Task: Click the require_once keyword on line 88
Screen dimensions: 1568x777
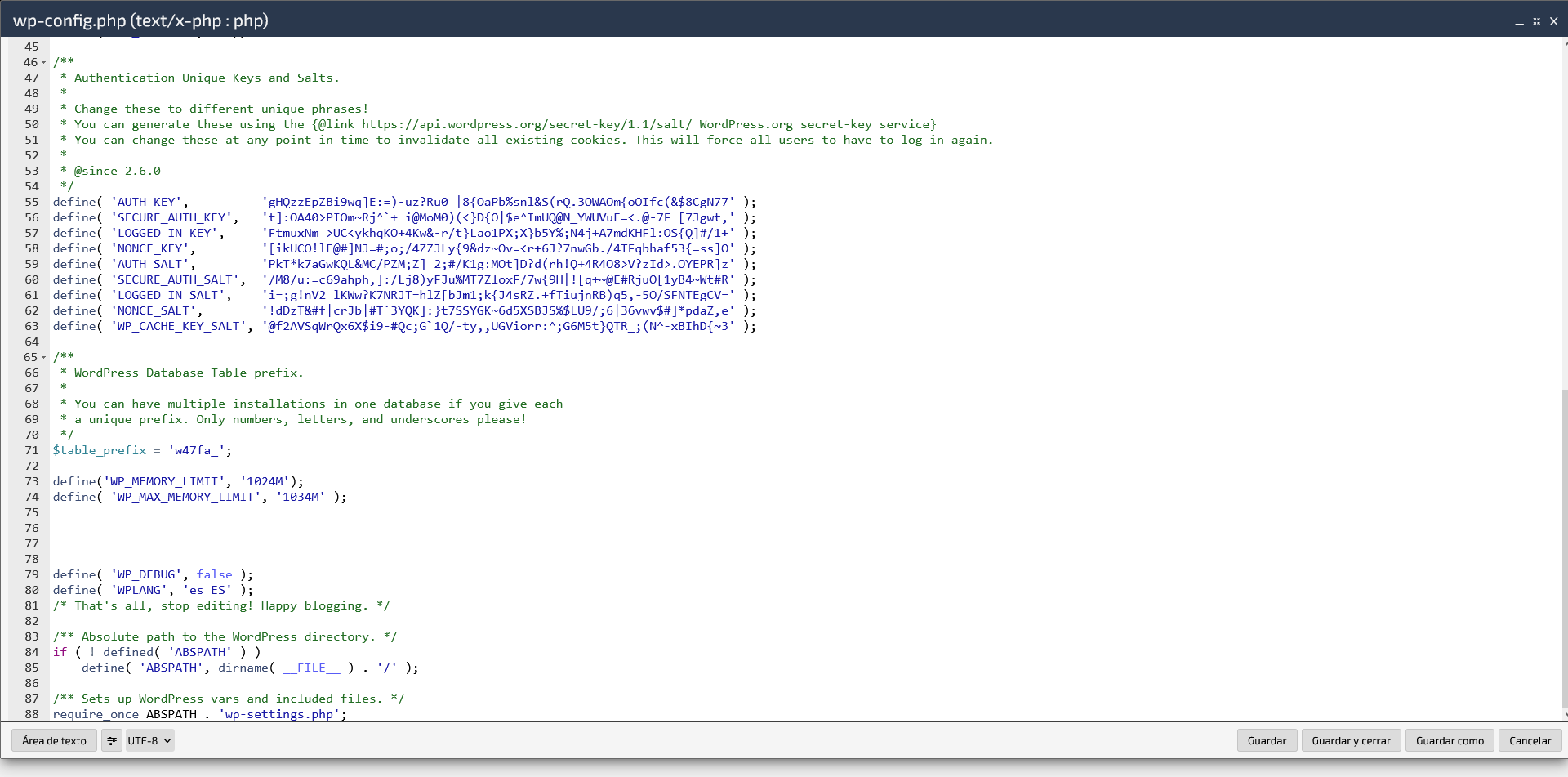Action: [96, 715]
